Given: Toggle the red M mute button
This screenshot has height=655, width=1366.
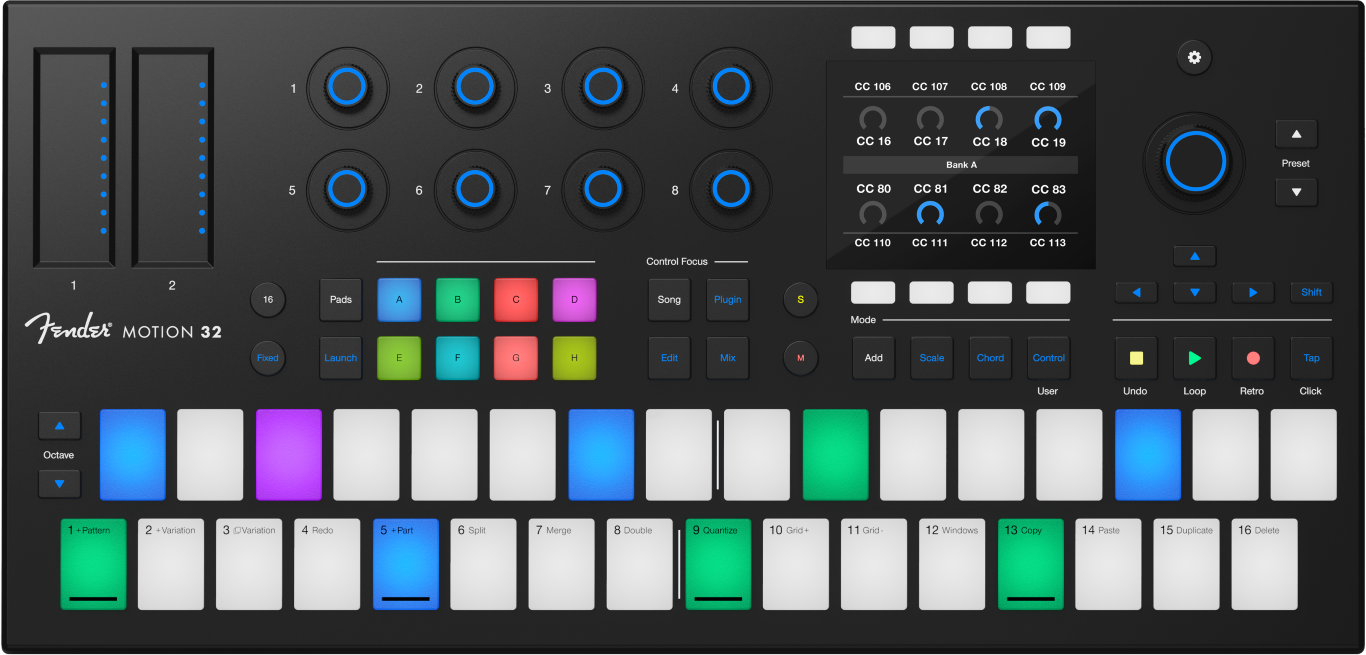Looking at the screenshot, I should tap(800, 357).
